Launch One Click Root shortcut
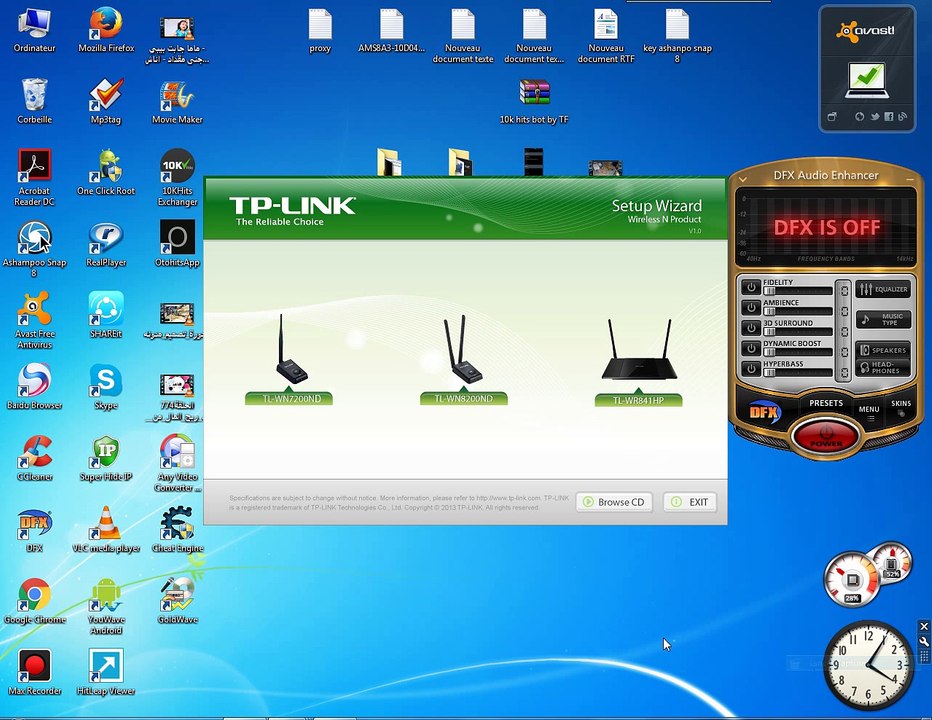Screen dimensions: 932x720 pyautogui.click(x=106, y=172)
